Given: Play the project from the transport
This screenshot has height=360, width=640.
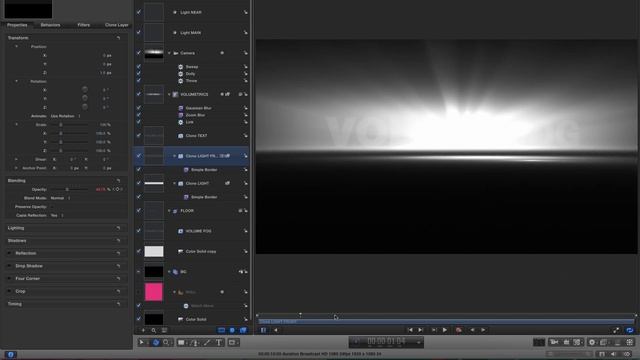Looking at the screenshot, I should [x=444, y=330].
